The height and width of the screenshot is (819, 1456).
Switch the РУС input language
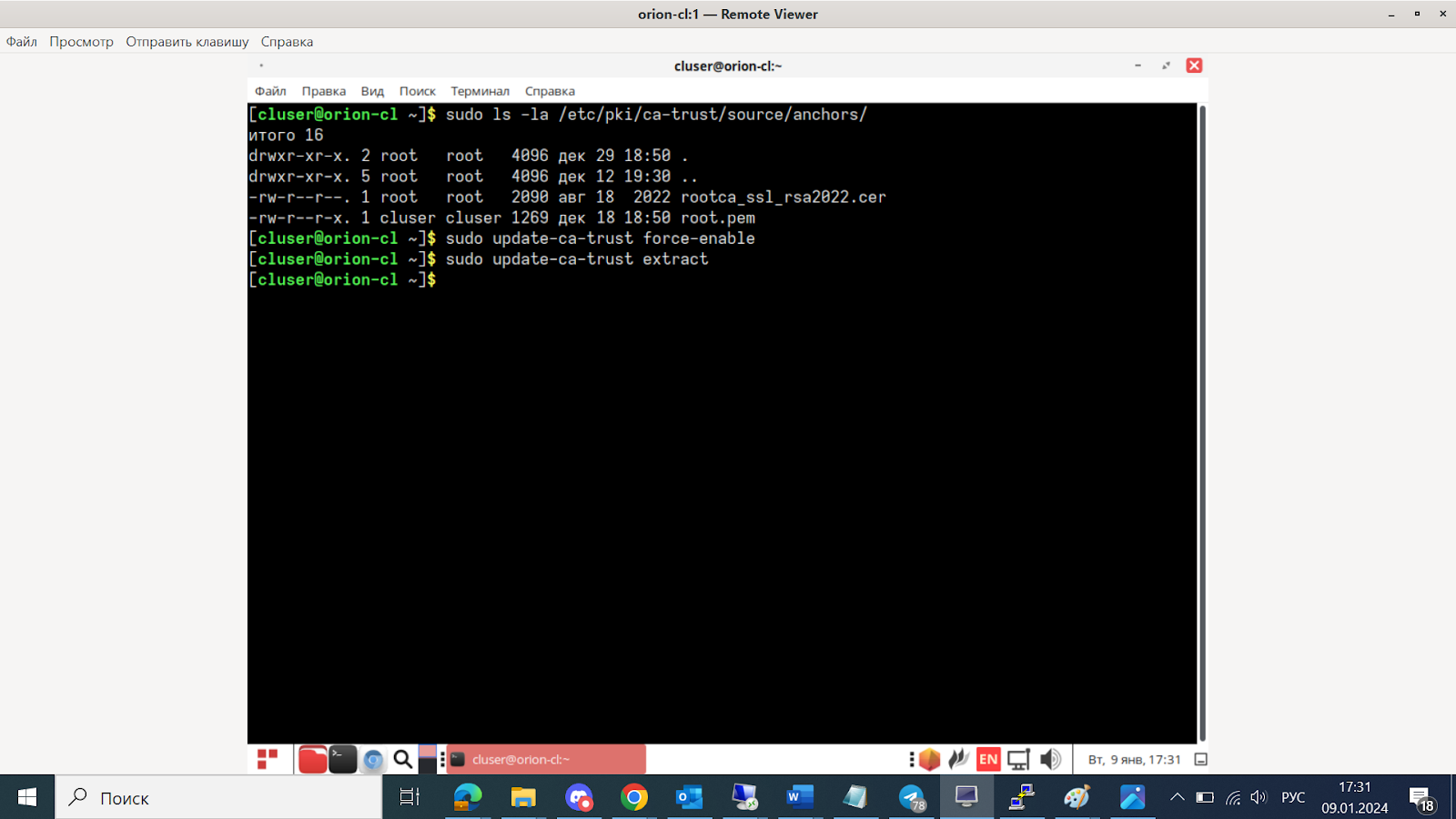[1293, 797]
